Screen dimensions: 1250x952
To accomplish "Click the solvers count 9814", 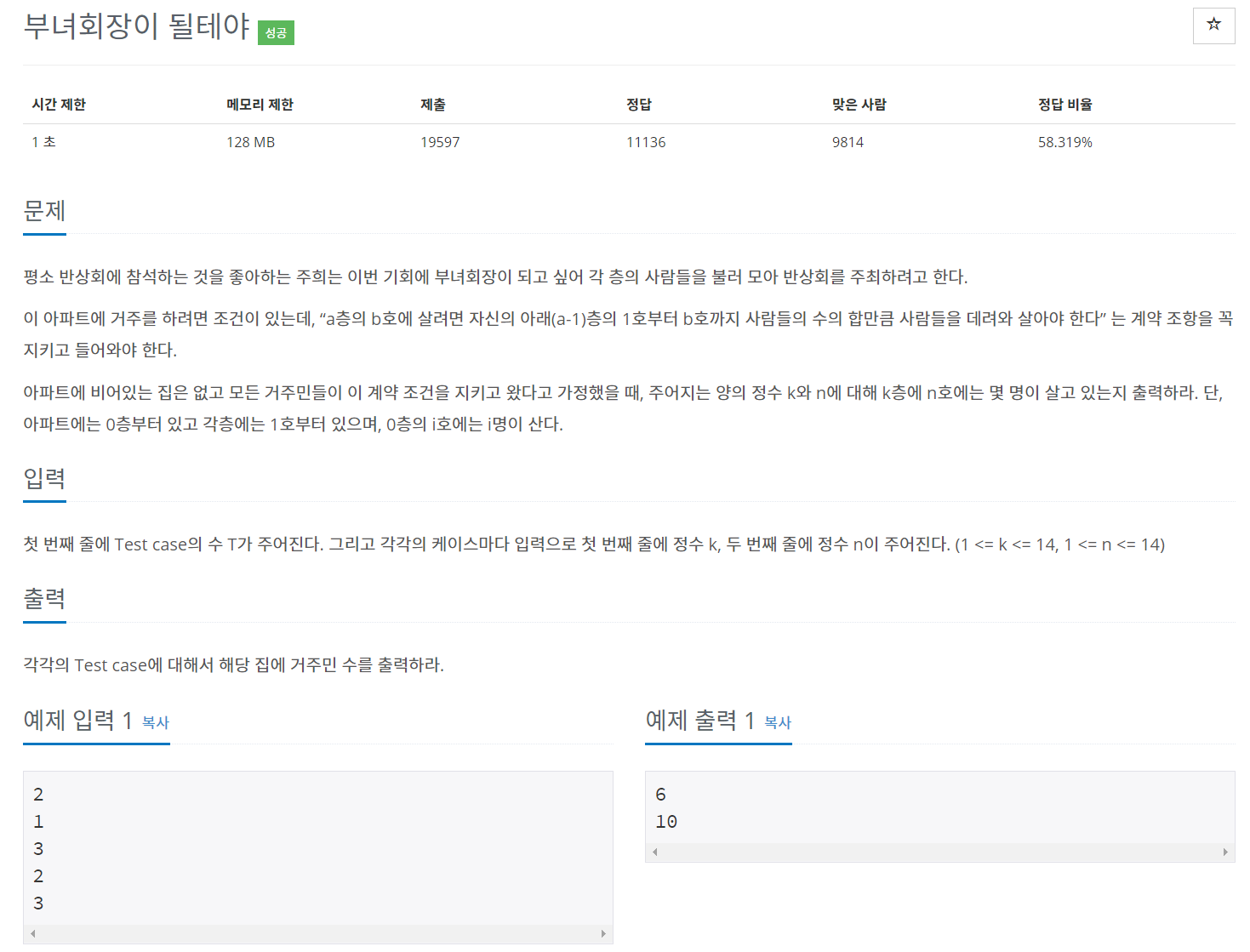I will pyautogui.click(x=848, y=142).
